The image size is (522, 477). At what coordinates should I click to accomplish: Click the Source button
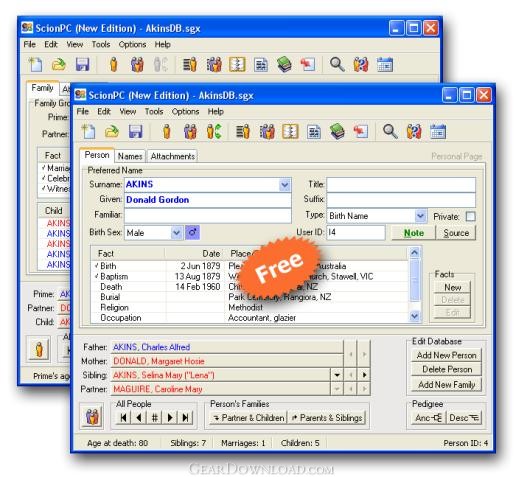tap(456, 233)
